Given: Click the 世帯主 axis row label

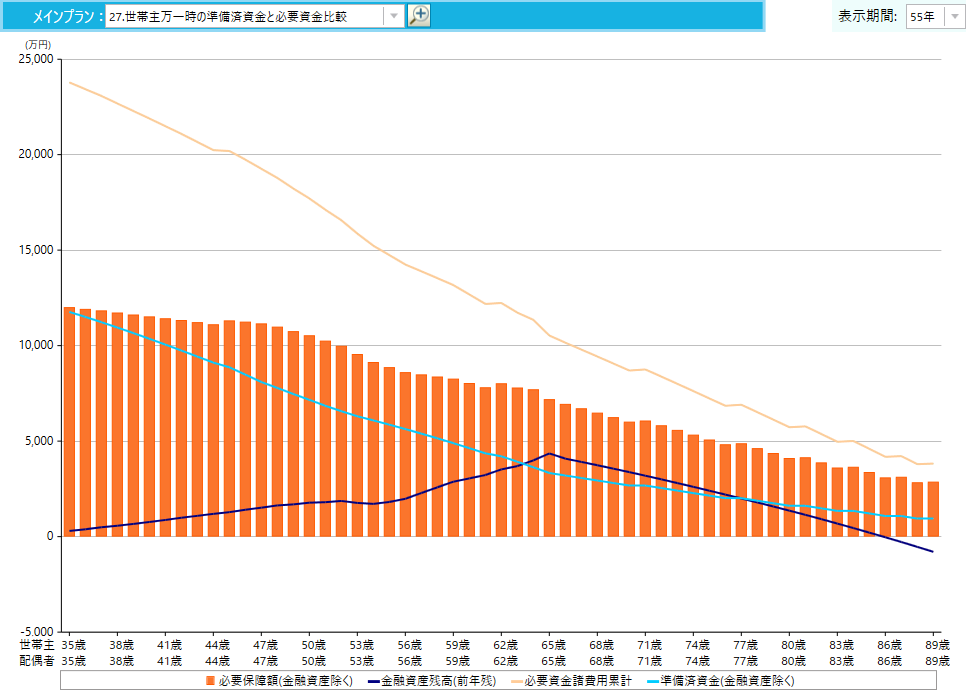Looking at the screenshot, I should (32, 645).
